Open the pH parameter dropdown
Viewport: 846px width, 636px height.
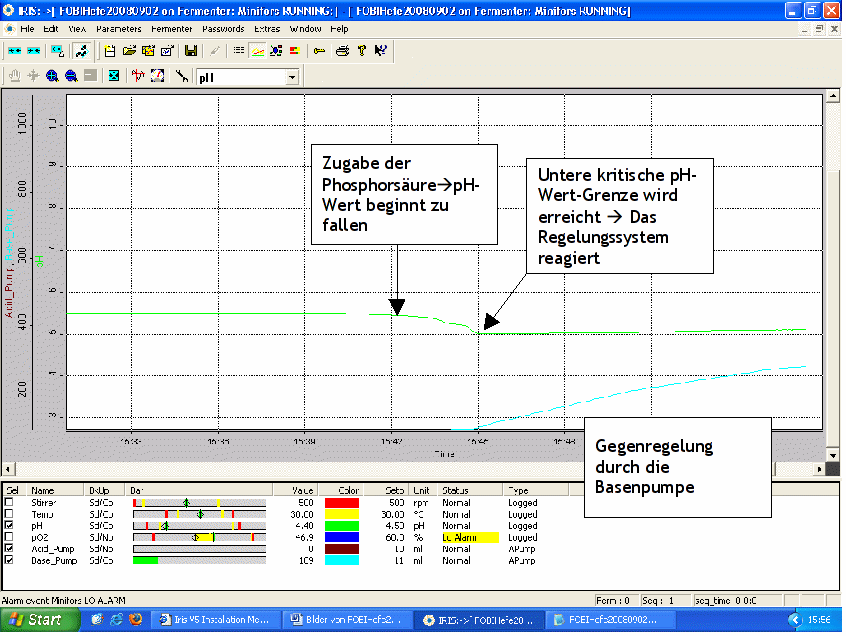[292, 76]
